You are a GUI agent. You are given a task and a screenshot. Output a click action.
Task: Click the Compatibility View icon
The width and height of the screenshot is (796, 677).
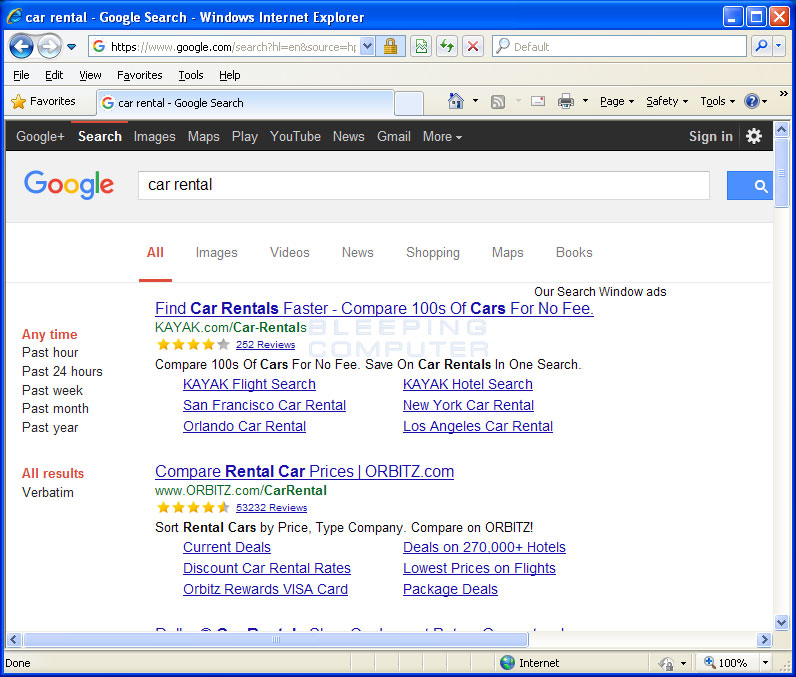[x=421, y=47]
